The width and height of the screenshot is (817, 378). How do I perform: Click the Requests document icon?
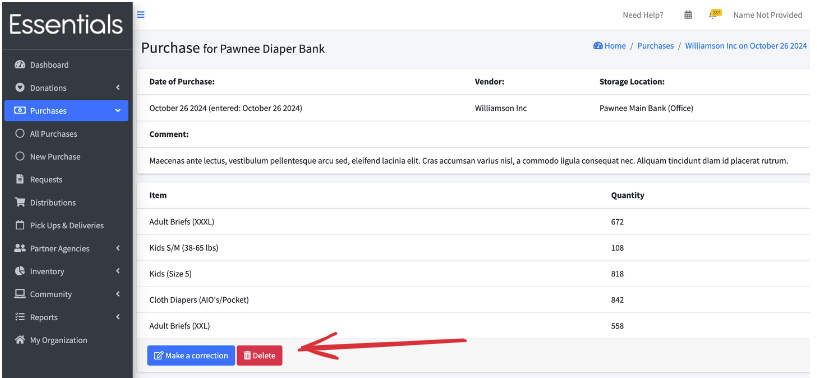tap(20, 179)
